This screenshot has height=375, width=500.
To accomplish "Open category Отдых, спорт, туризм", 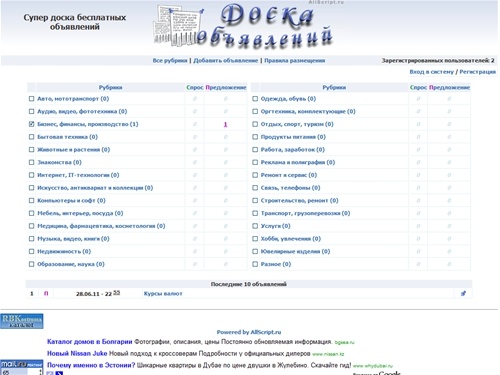I will coord(297,124).
